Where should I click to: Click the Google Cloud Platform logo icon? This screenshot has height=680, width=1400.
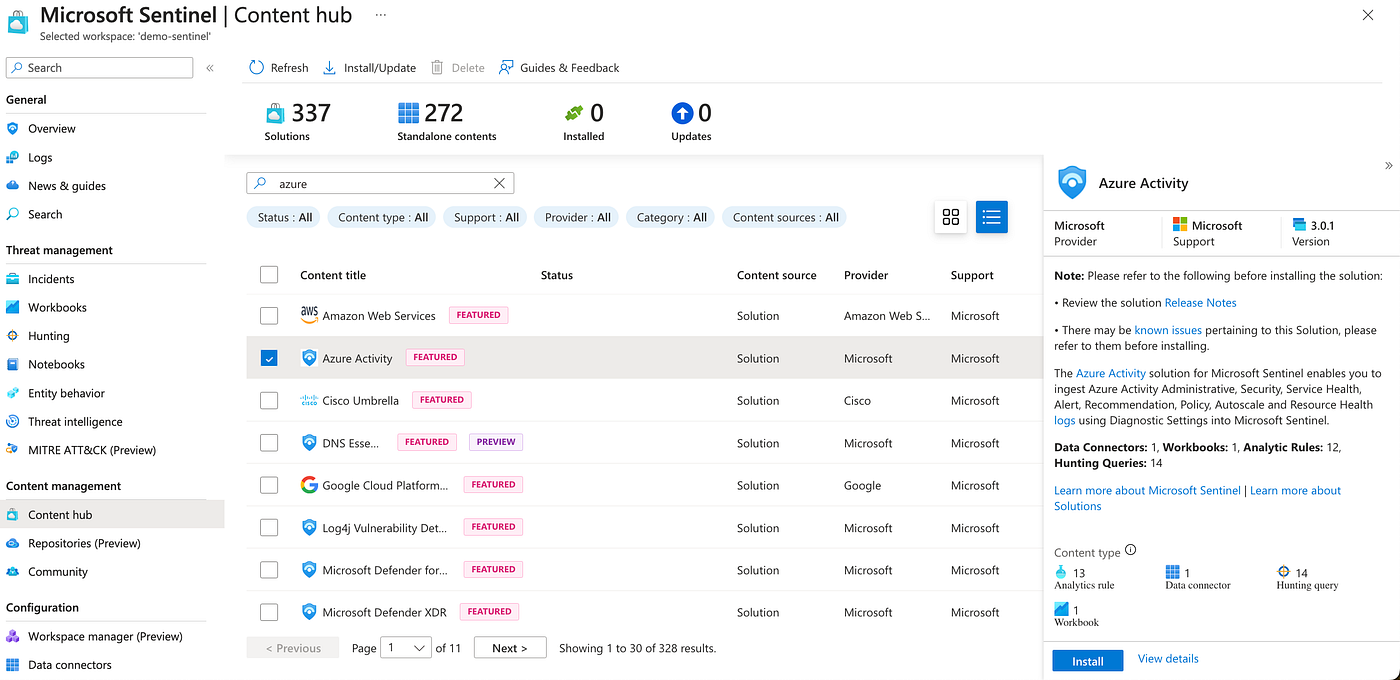(x=309, y=485)
